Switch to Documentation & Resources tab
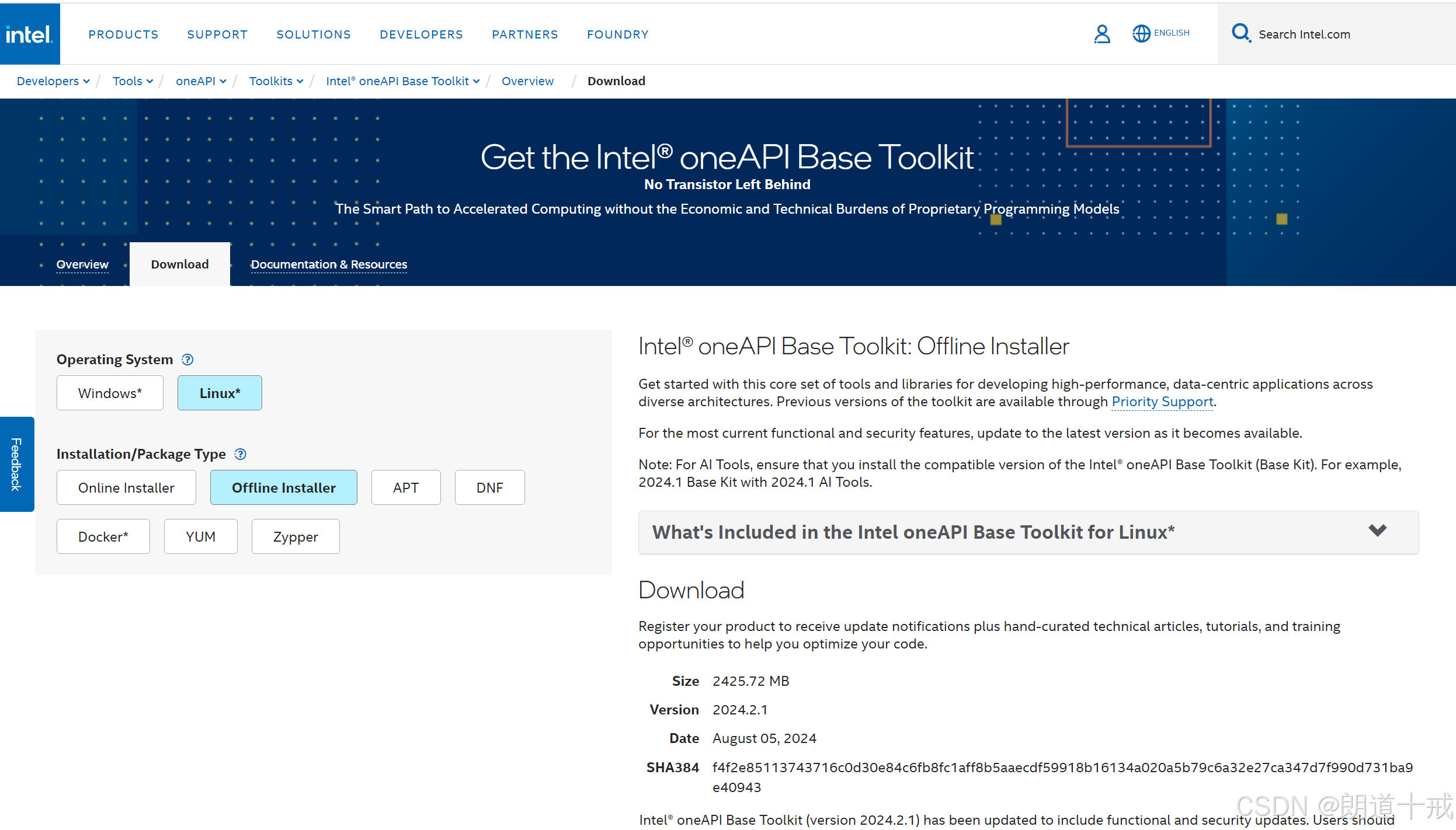 [x=329, y=264]
